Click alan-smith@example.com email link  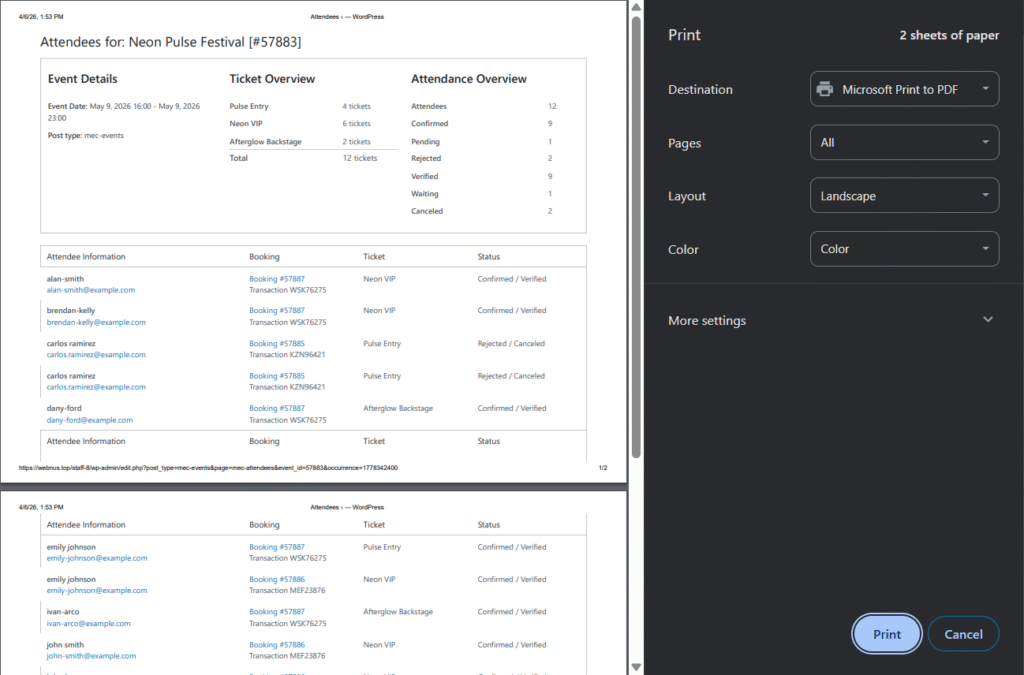(x=90, y=290)
